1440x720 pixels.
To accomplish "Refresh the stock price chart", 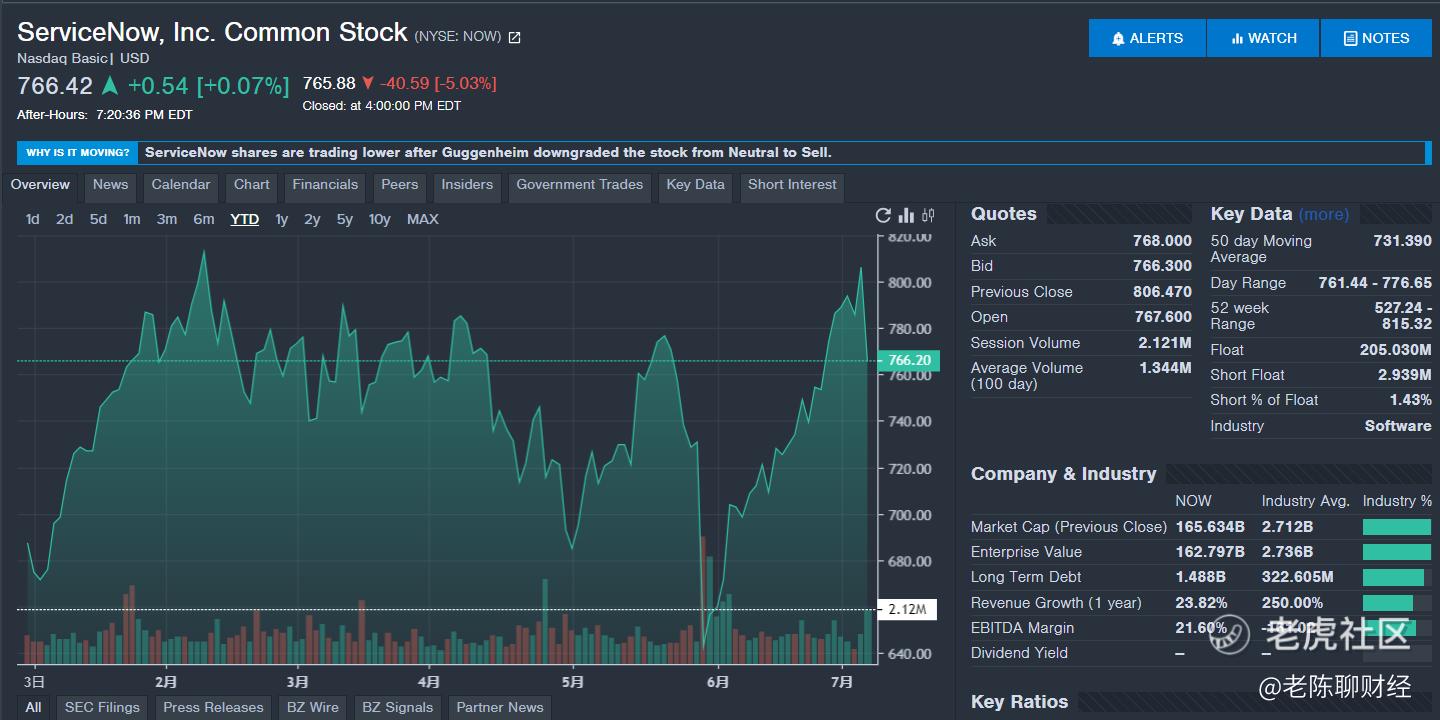I will tap(883, 216).
